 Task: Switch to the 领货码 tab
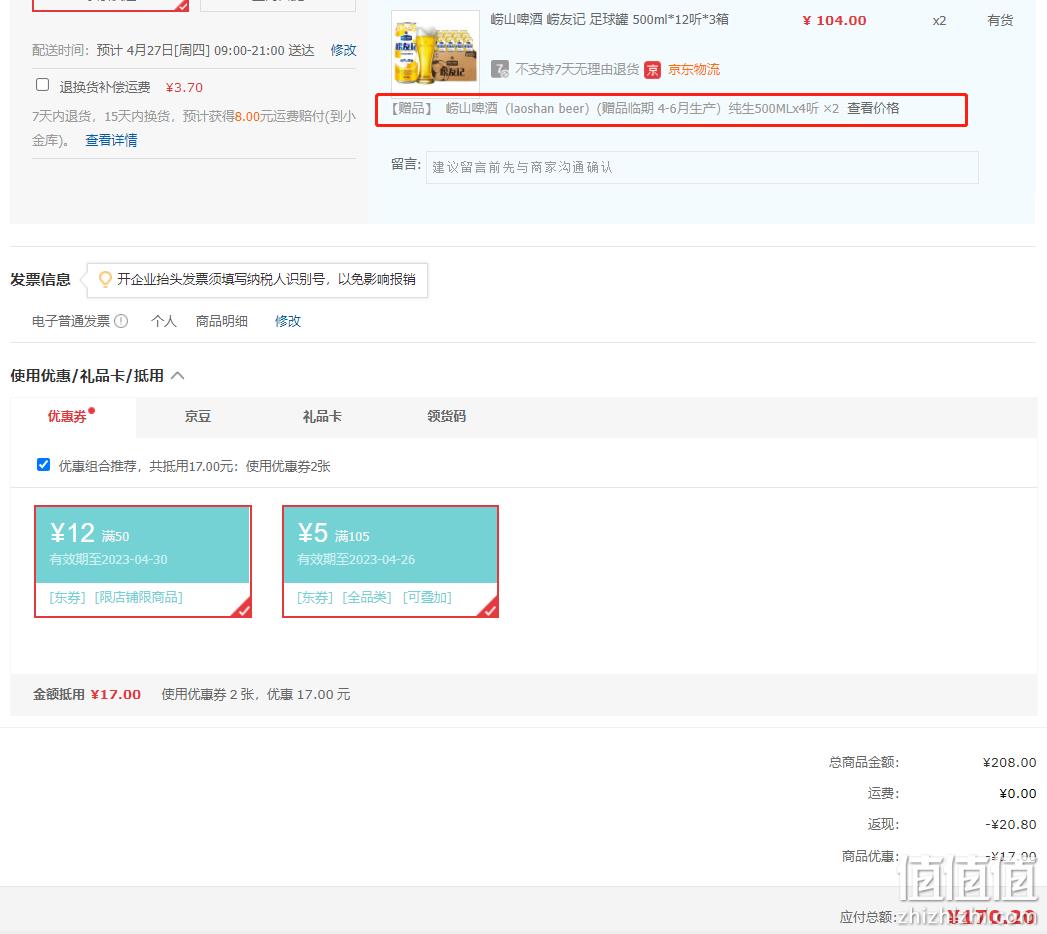(446, 417)
